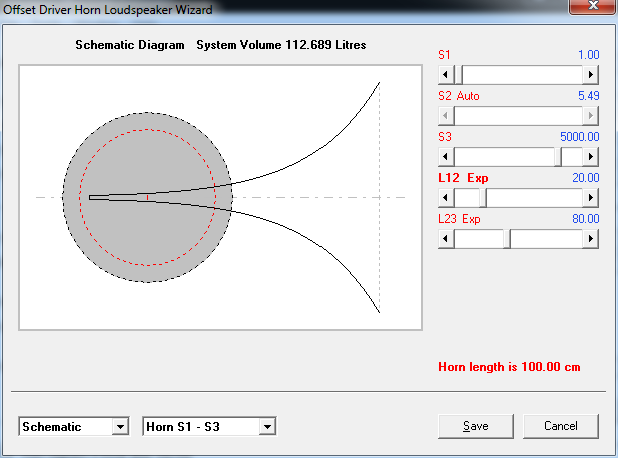Click the S1 label
The width and height of the screenshot is (618, 458).
coord(444,55)
